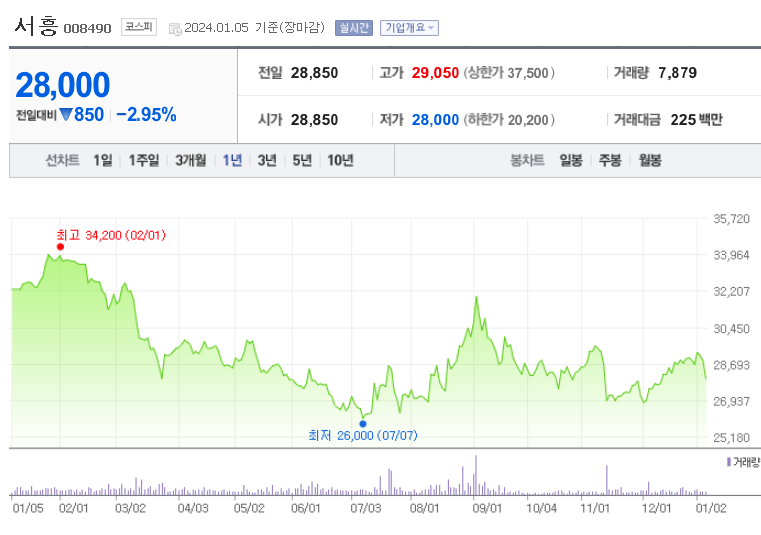Select the 1일 line chart tab
The width and height of the screenshot is (761, 535).
pyautogui.click(x=102, y=160)
